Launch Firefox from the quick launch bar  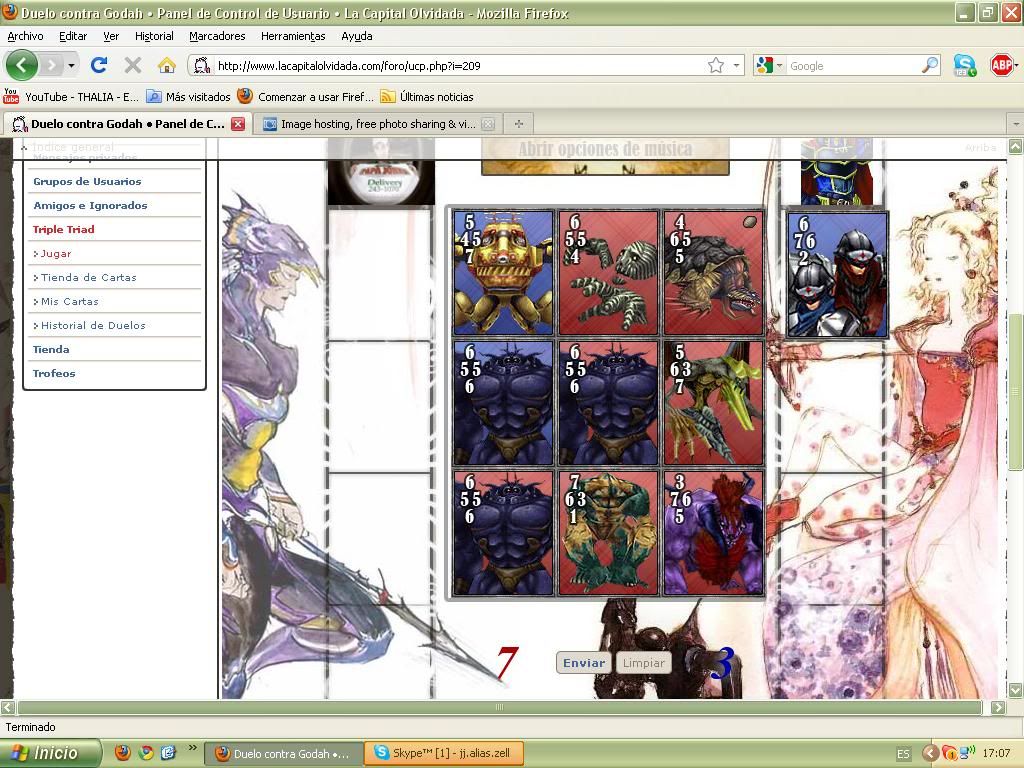(x=122, y=753)
